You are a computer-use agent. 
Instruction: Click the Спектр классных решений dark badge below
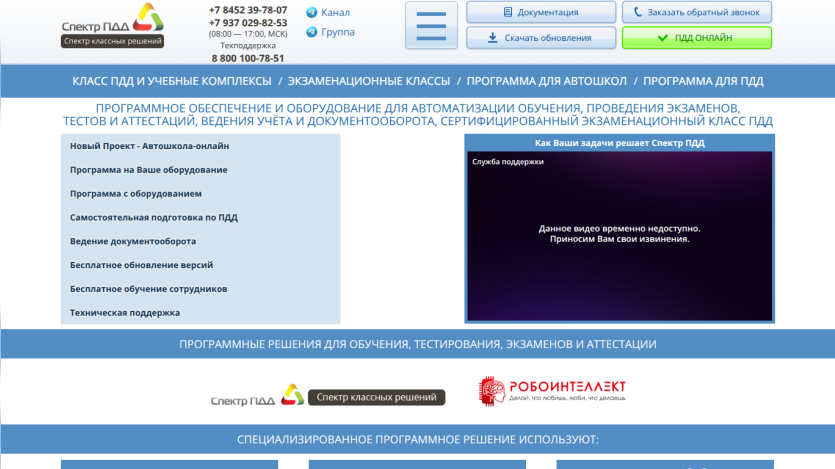point(376,397)
